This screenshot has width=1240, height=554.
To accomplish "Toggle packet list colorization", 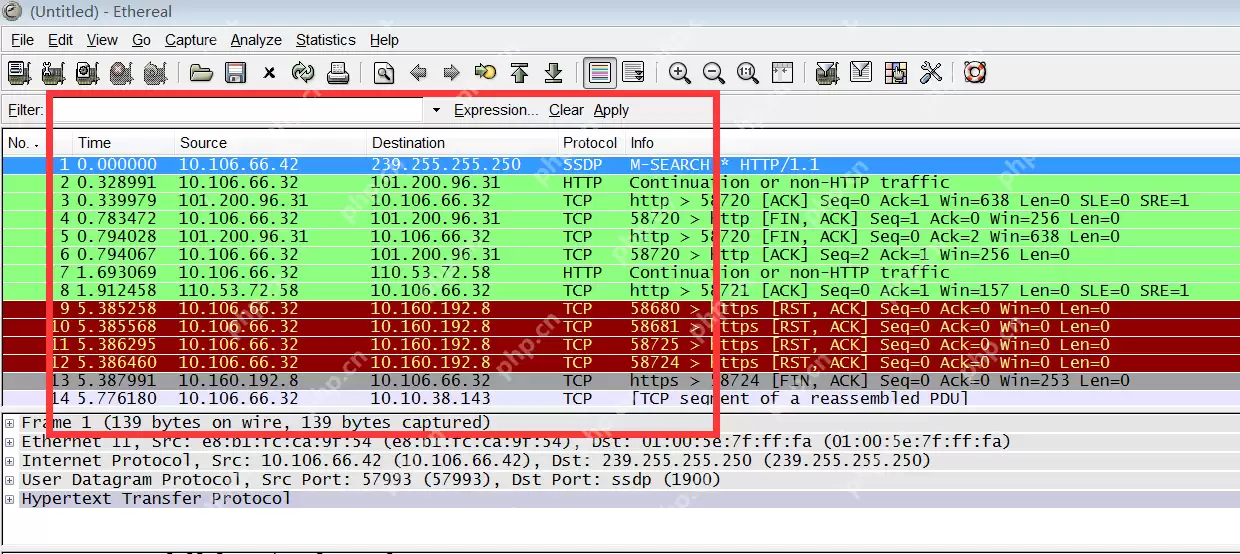I will [600, 73].
